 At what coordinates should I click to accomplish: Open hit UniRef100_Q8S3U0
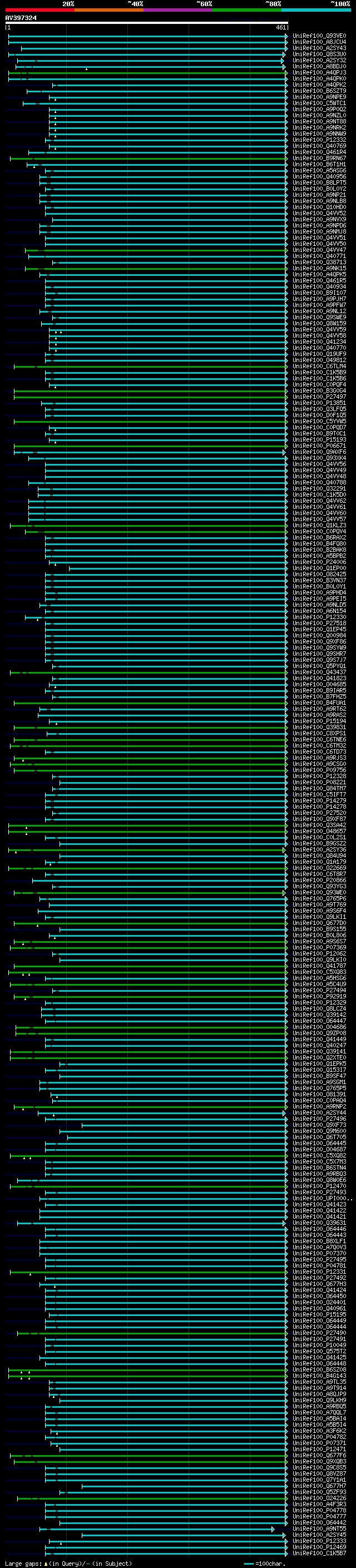click(319, 54)
